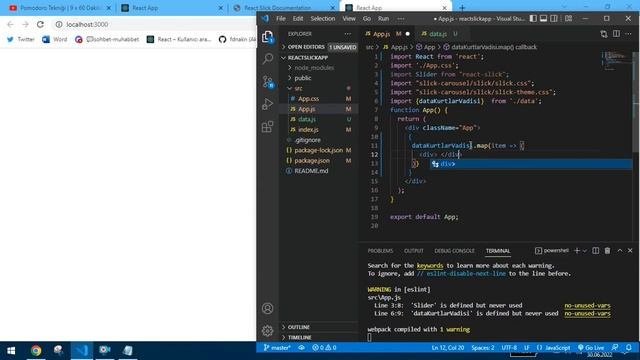Expand the Outline section
640x360 pixels.
(318, 327)
